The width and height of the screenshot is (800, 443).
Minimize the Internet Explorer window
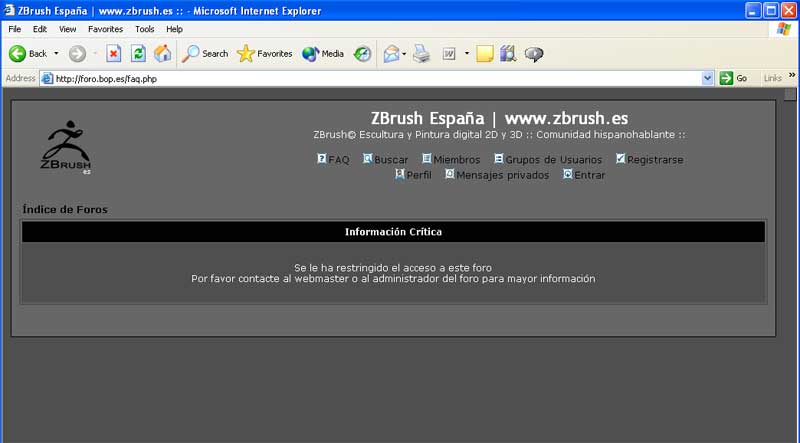753,10
